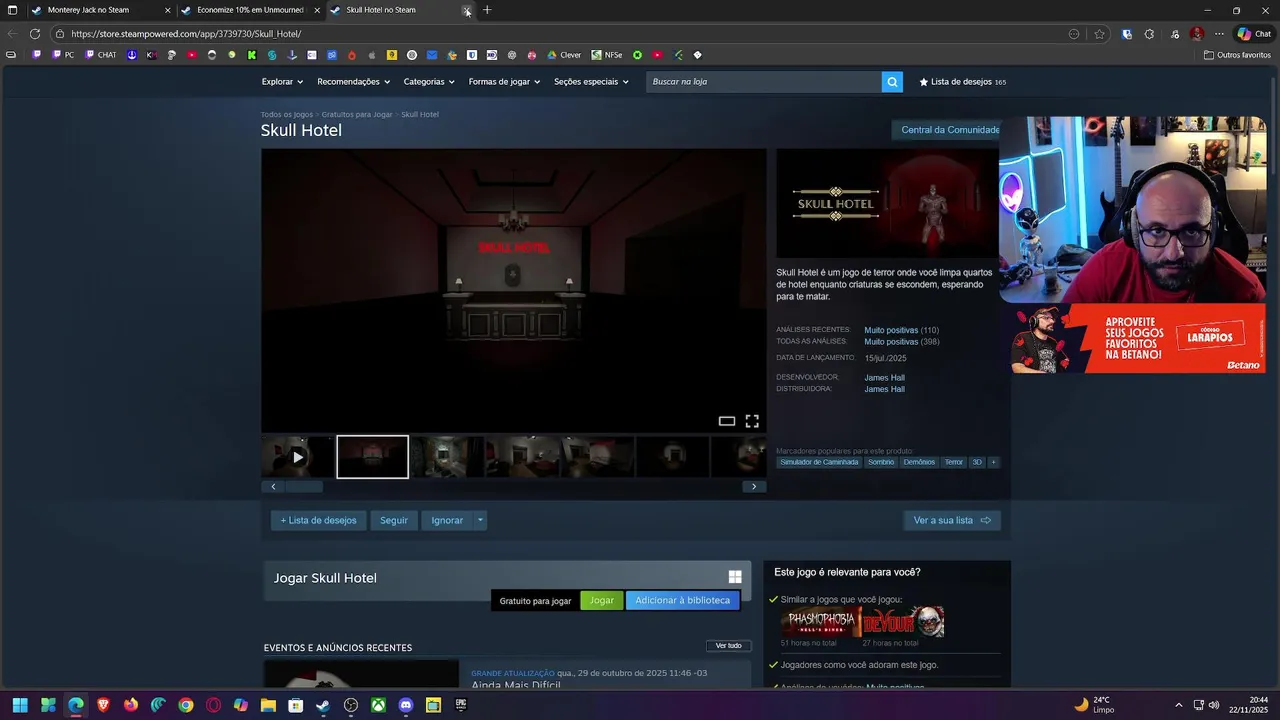Show hidden system tray icons chevron
This screenshot has height=720, width=1280.
(1178, 705)
